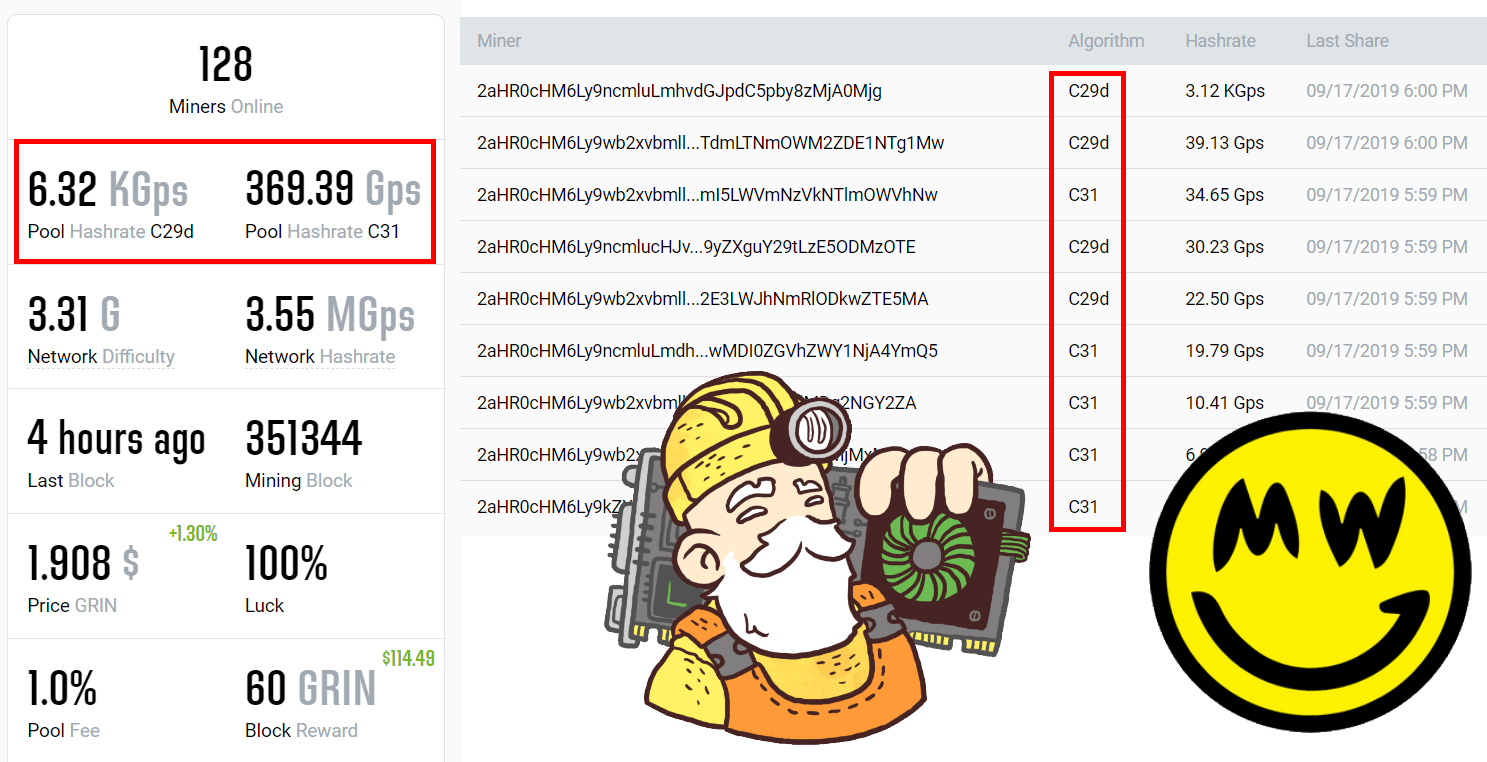
Task: Click C31 algorithm in the 19.79 Gps row
Action: click(1083, 351)
